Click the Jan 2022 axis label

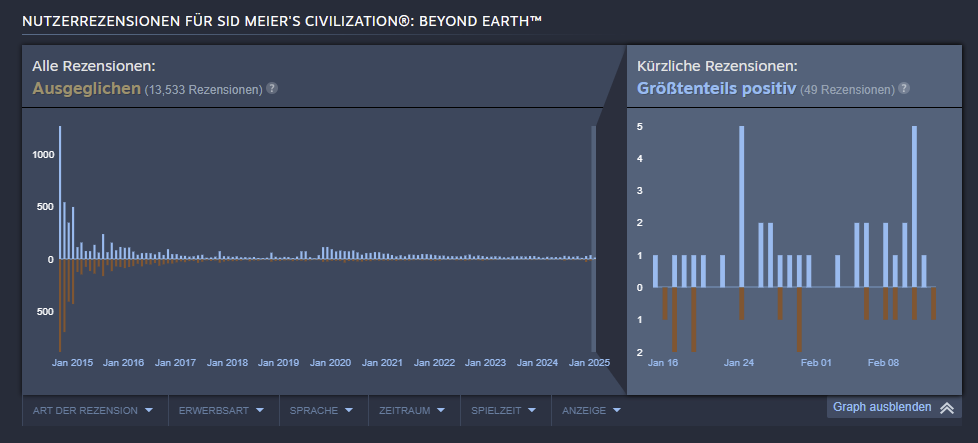(434, 363)
